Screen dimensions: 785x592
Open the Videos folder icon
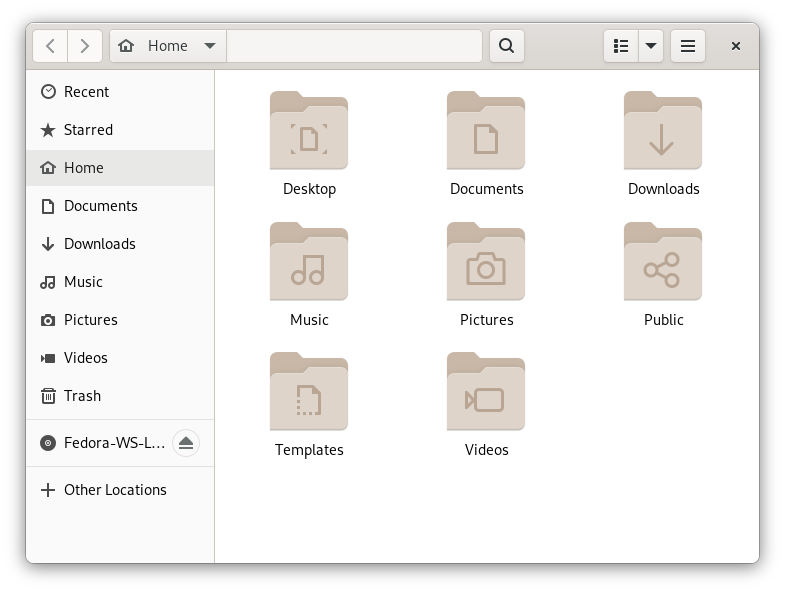(x=486, y=393)
